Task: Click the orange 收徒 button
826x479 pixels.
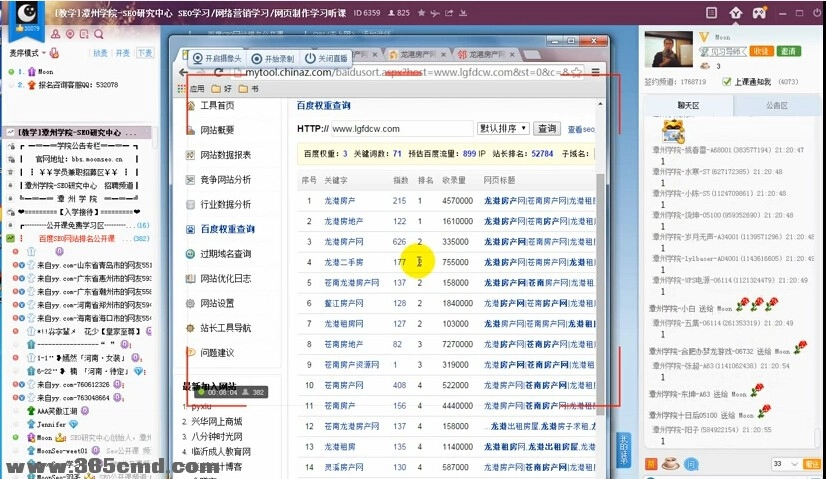Action: click(x=760, y=51)
